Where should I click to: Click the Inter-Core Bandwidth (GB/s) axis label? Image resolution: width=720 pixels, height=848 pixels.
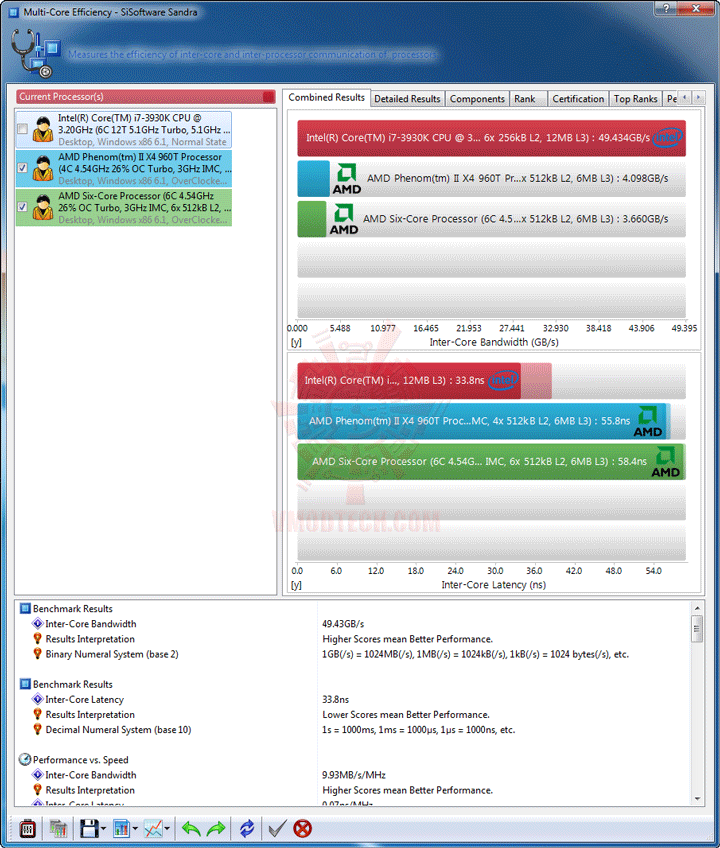point(494,342)
